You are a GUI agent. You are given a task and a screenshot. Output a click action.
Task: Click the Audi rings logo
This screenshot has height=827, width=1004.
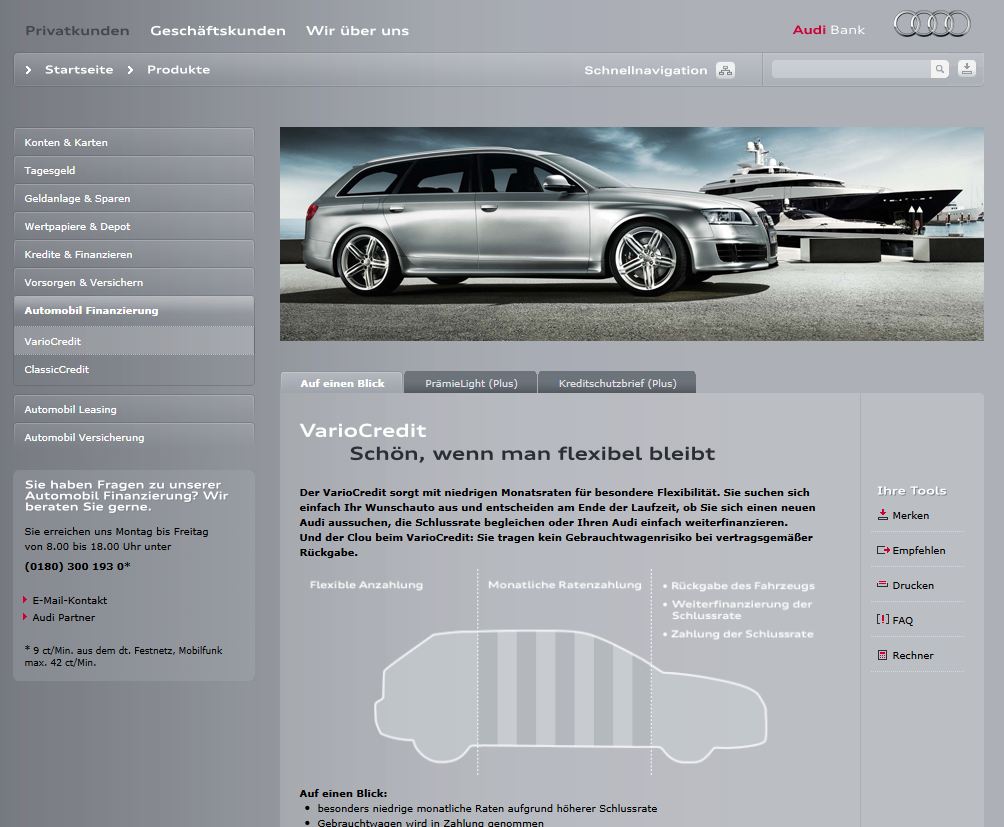(932, 24)
